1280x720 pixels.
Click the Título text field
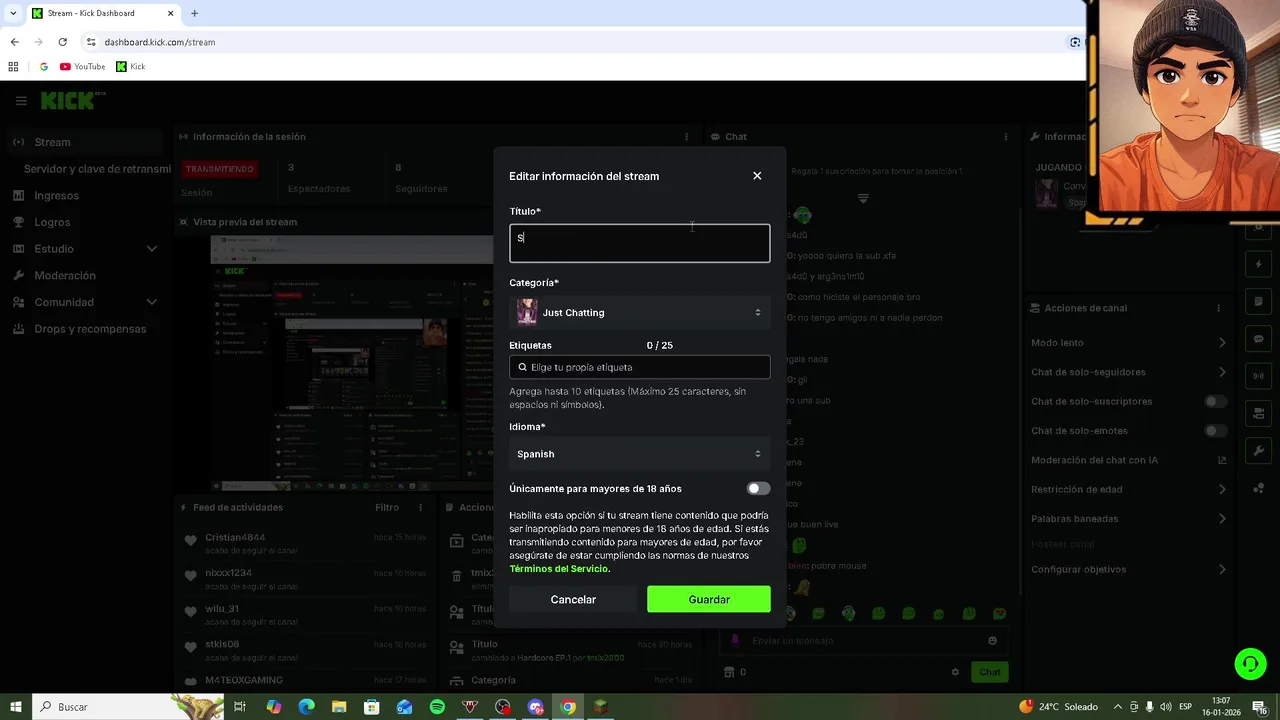pyautogui.click(x=640, y=243)
